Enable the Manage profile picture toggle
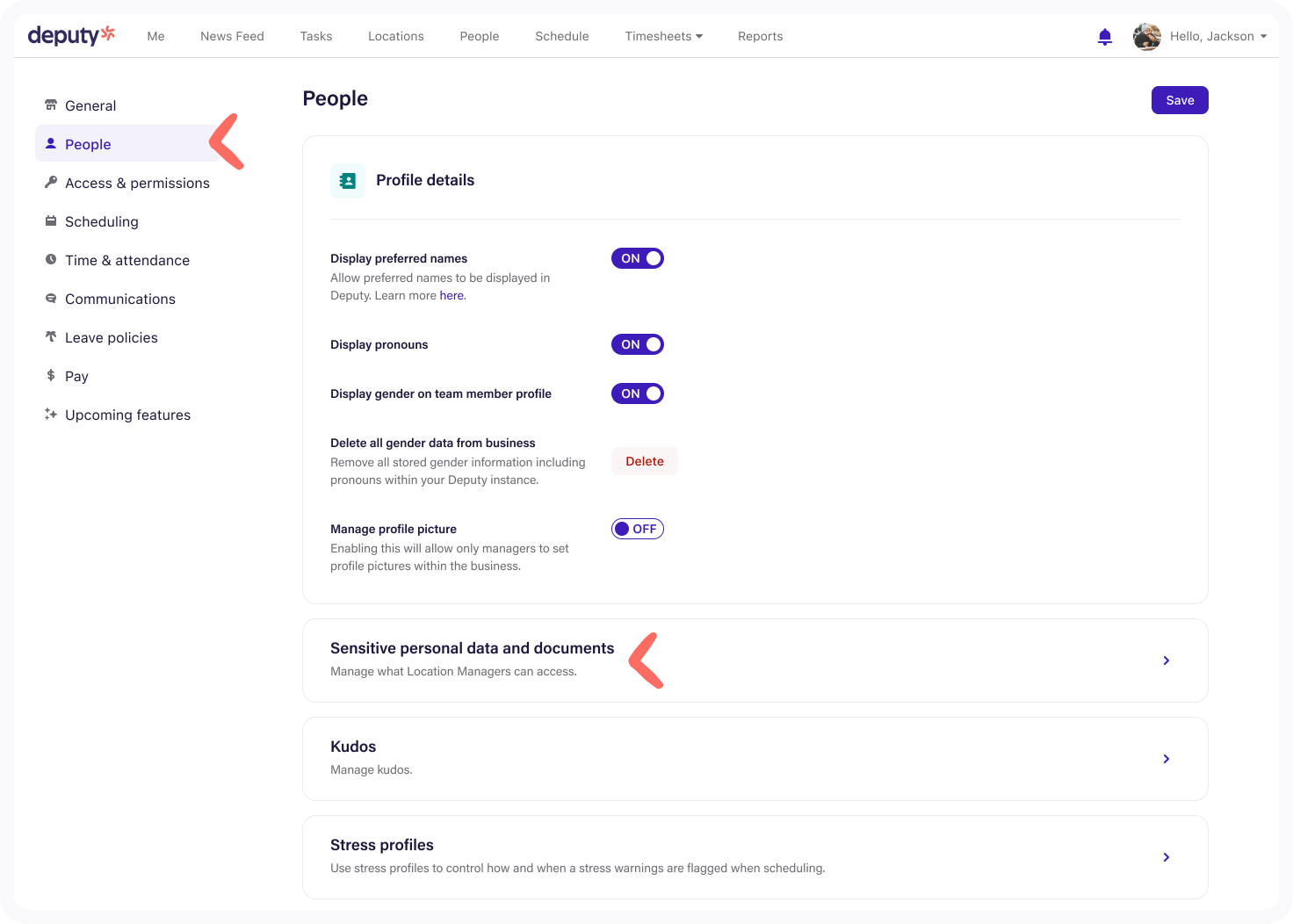 pos(637,529)
